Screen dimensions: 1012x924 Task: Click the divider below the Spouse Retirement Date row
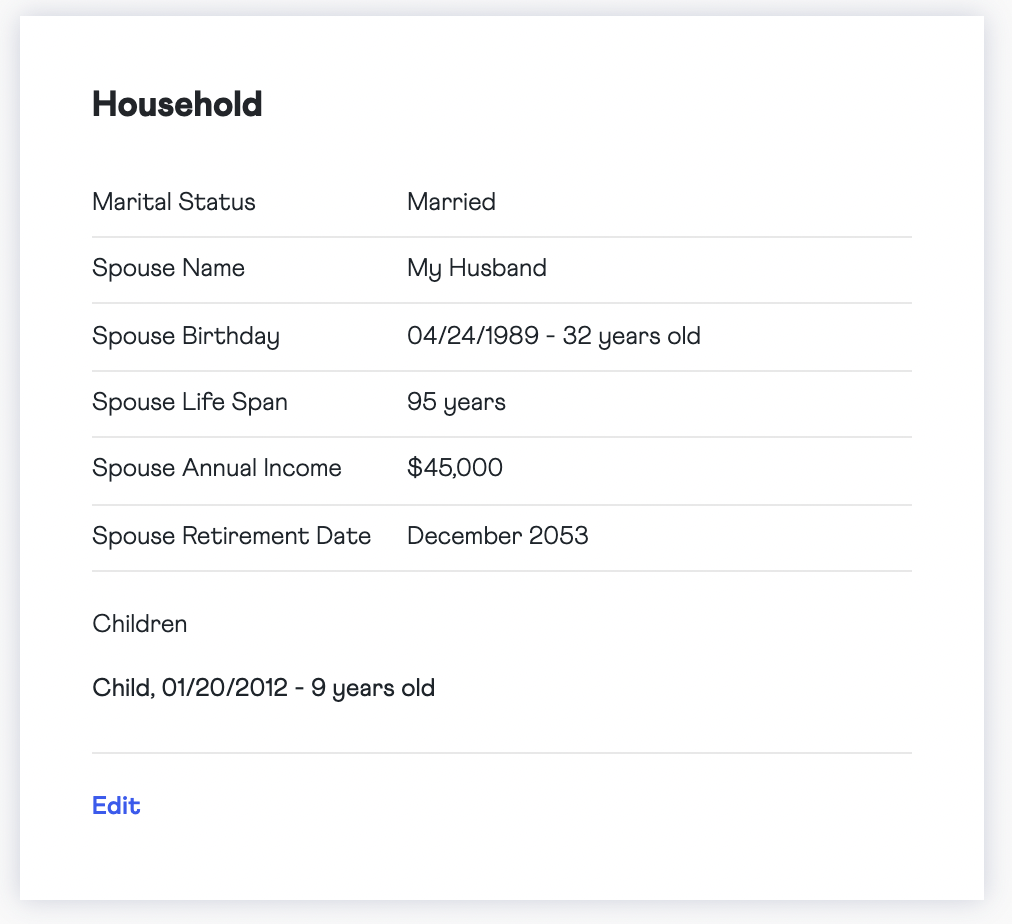click(x=502, y=571)
